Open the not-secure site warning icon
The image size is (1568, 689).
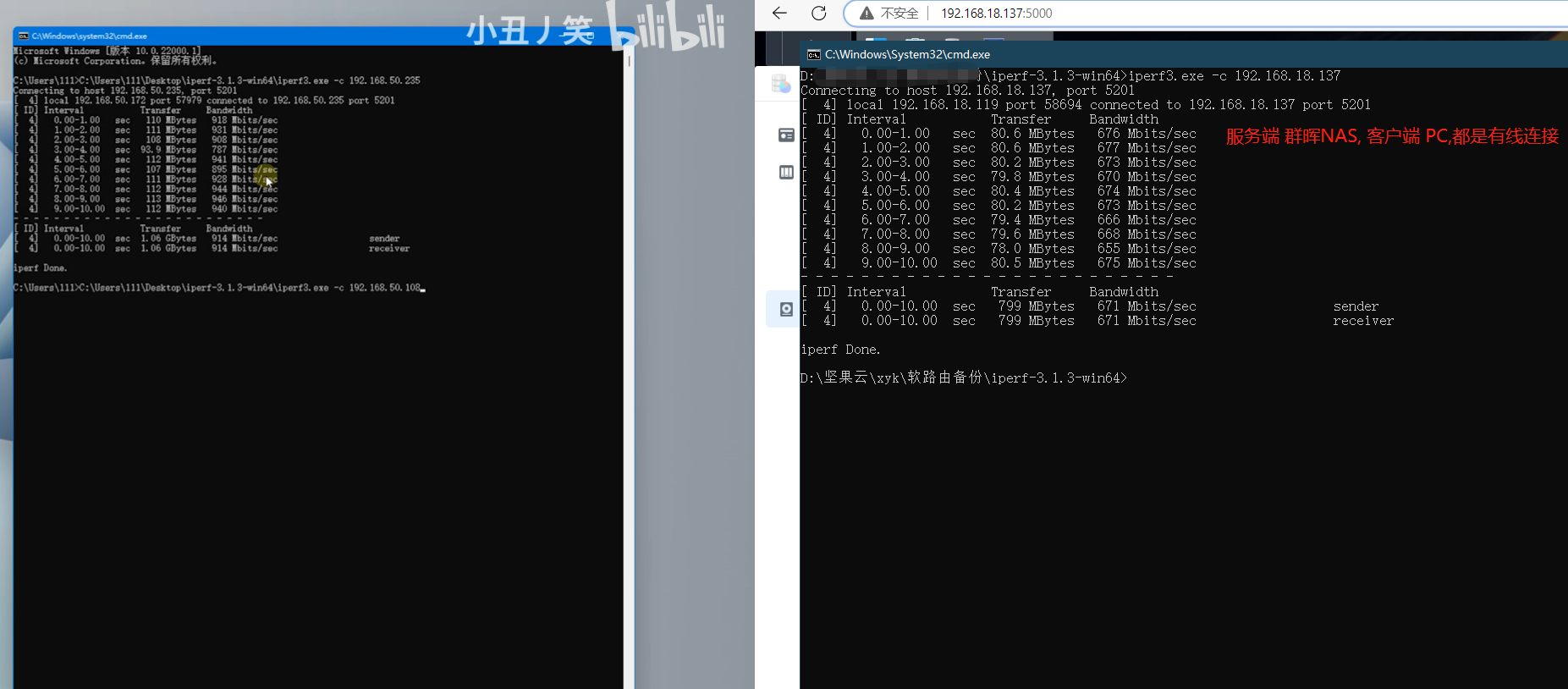tap(867, 14)
